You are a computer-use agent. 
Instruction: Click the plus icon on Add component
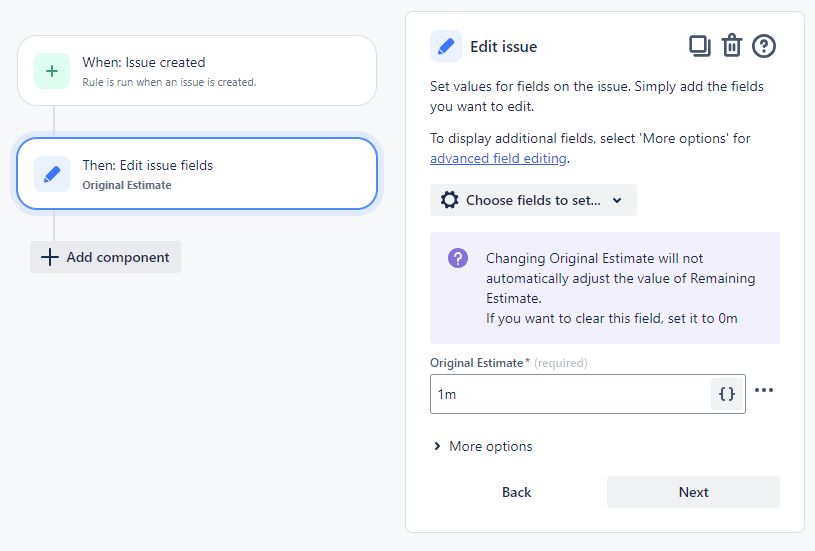pos(50,257)
